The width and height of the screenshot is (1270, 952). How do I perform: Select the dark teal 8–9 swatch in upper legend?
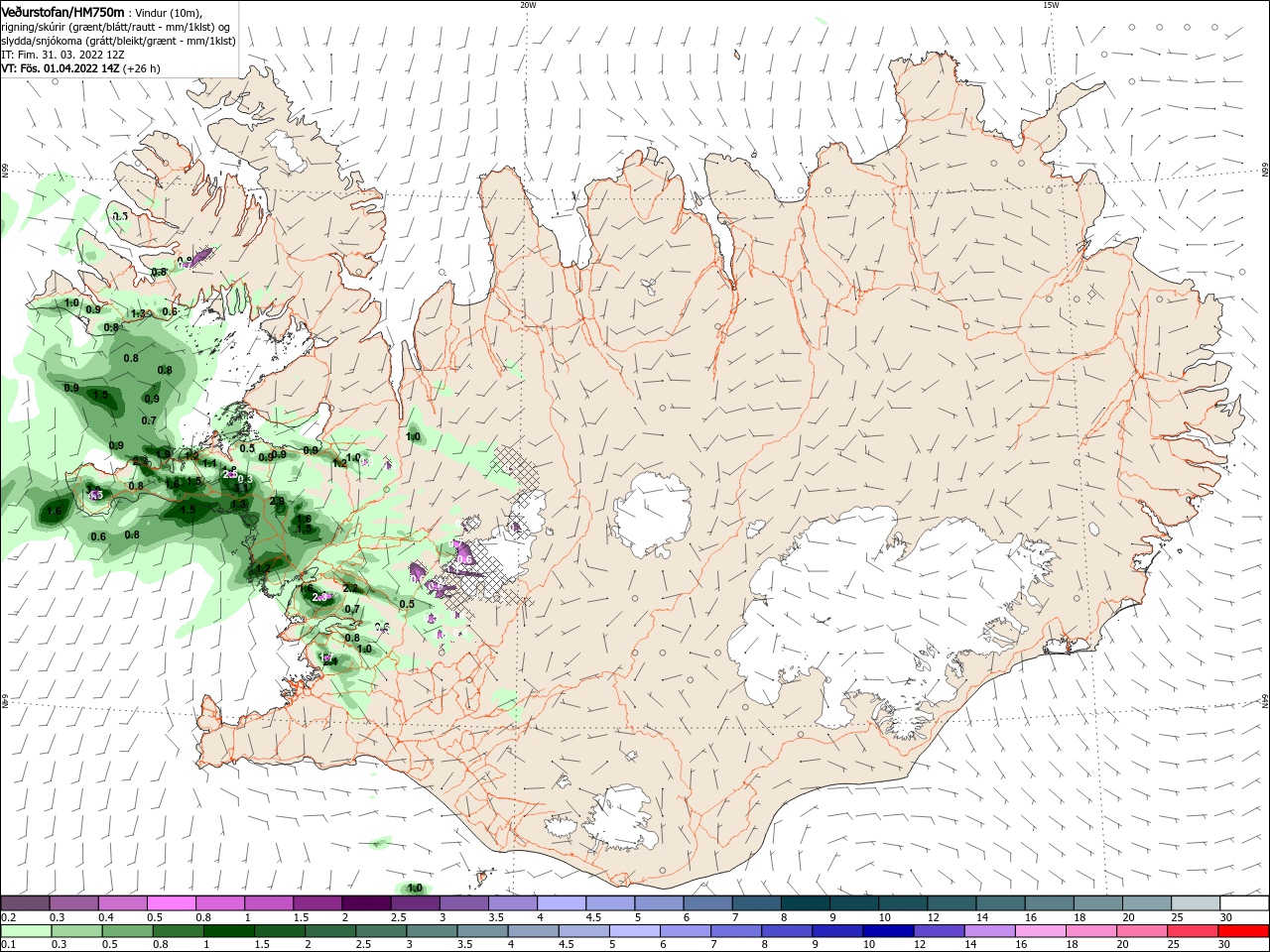(x=806, y=903)
